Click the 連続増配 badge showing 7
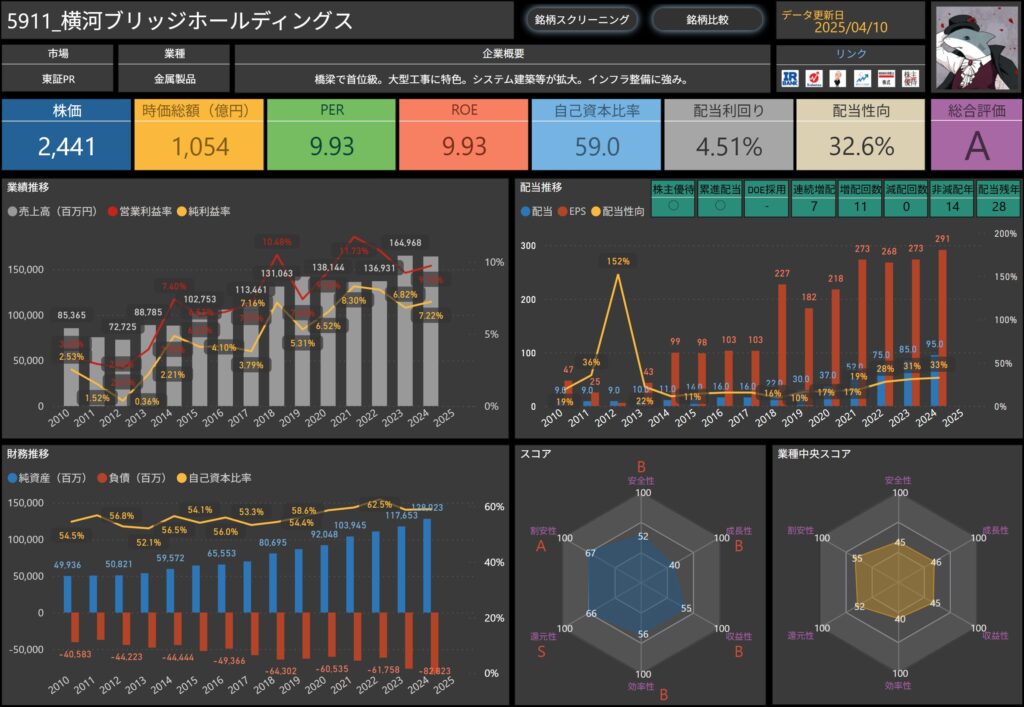The height and width of the screenshot is (707, 1024). (814, 196)
